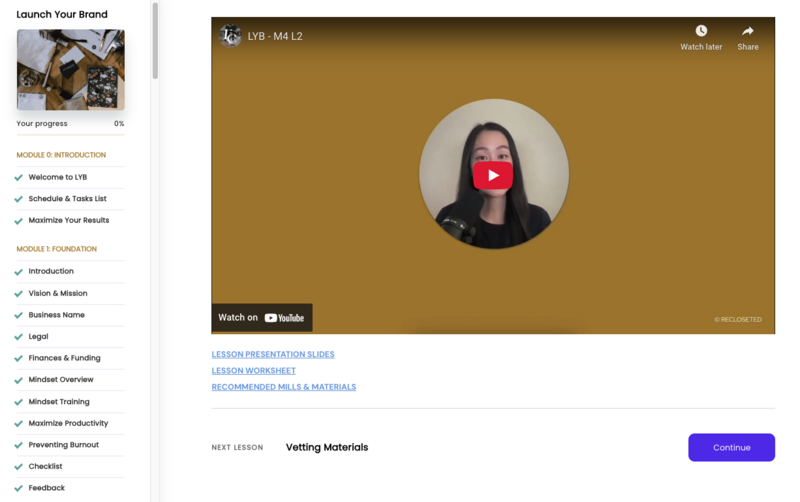Click Watch on YouTube
Image resolution: width=800 pixels, height=502 pixels.
click(x=262, y=317)
